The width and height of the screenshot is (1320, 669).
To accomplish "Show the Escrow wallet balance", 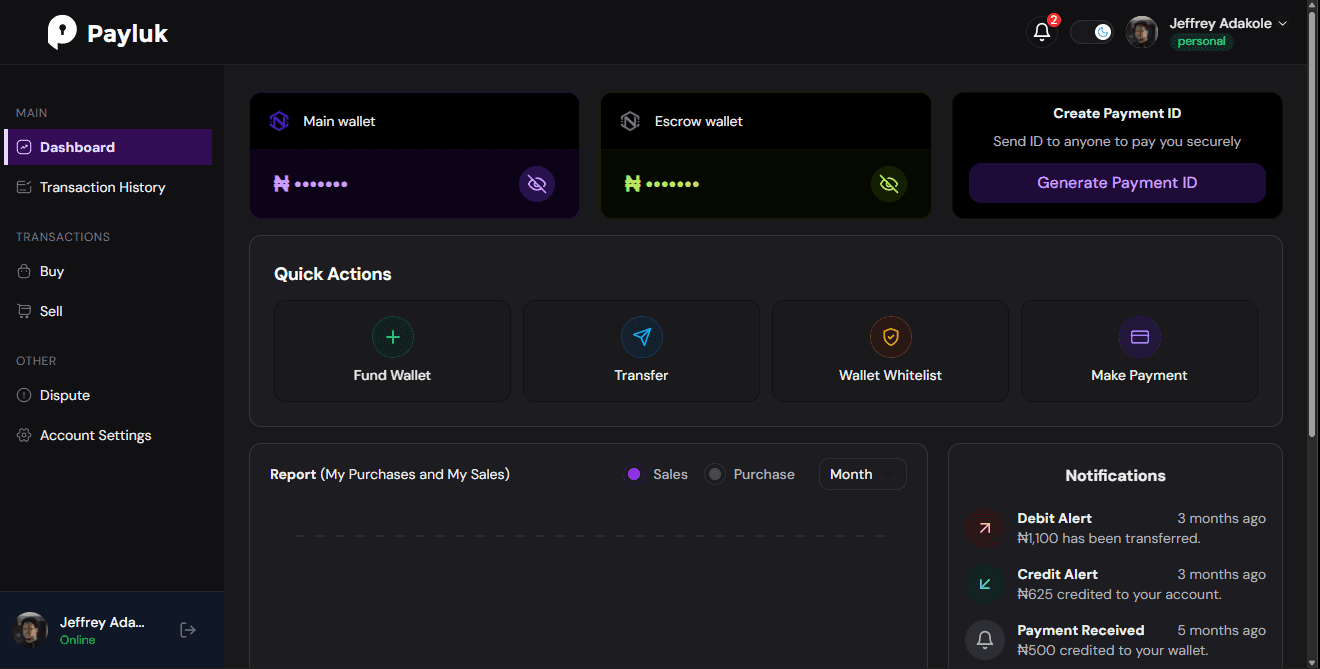I will [x=888, y=183].
